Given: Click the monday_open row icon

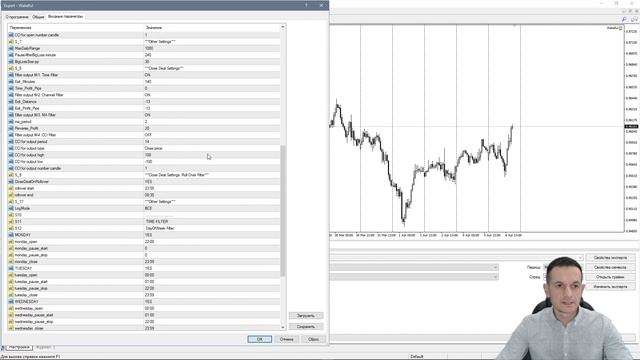Looking at the screenshot, I should point(11,242).
